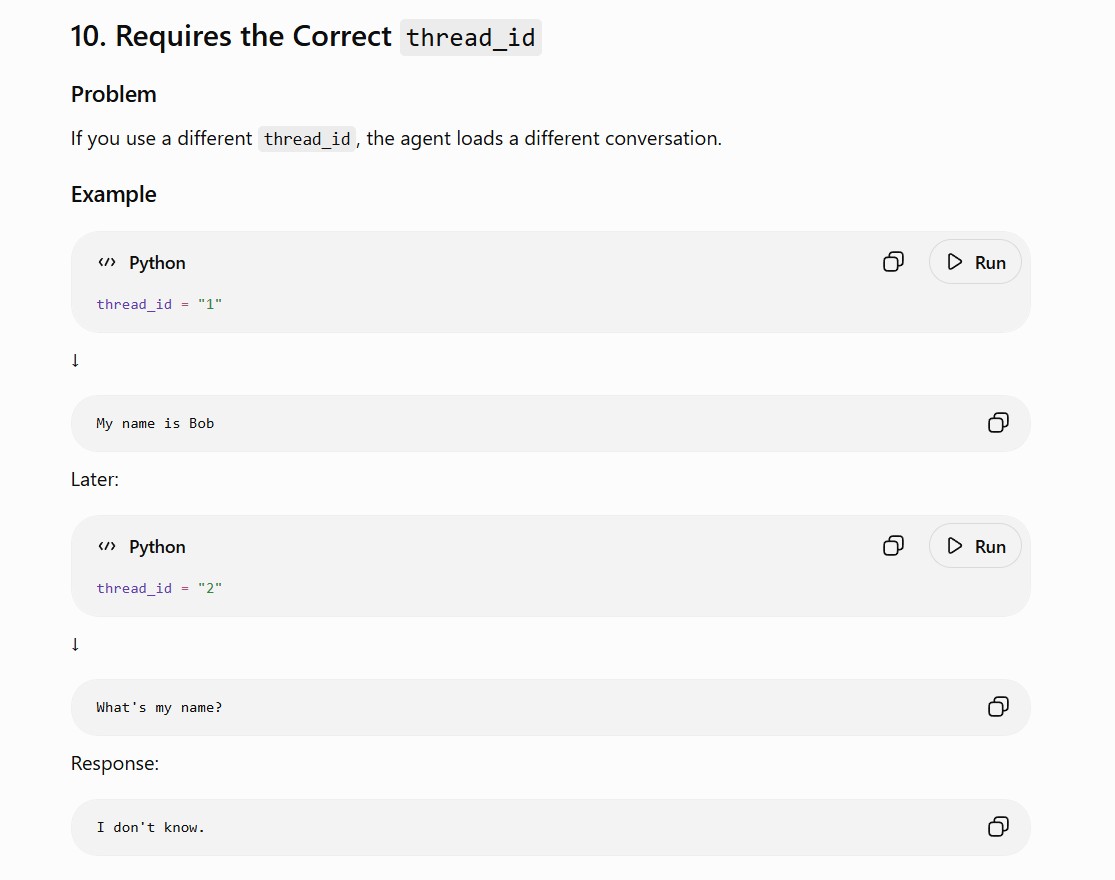Click the code icon beside second Python label

[x=107, y=546]
